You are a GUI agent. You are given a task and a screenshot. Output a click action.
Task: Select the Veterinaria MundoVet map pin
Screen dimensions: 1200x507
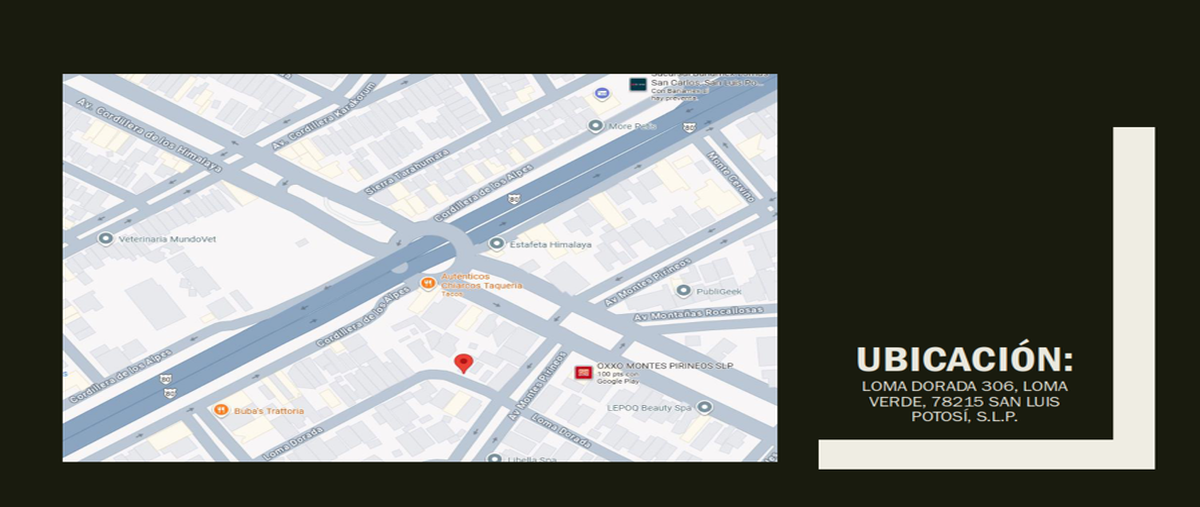(105, 239)
